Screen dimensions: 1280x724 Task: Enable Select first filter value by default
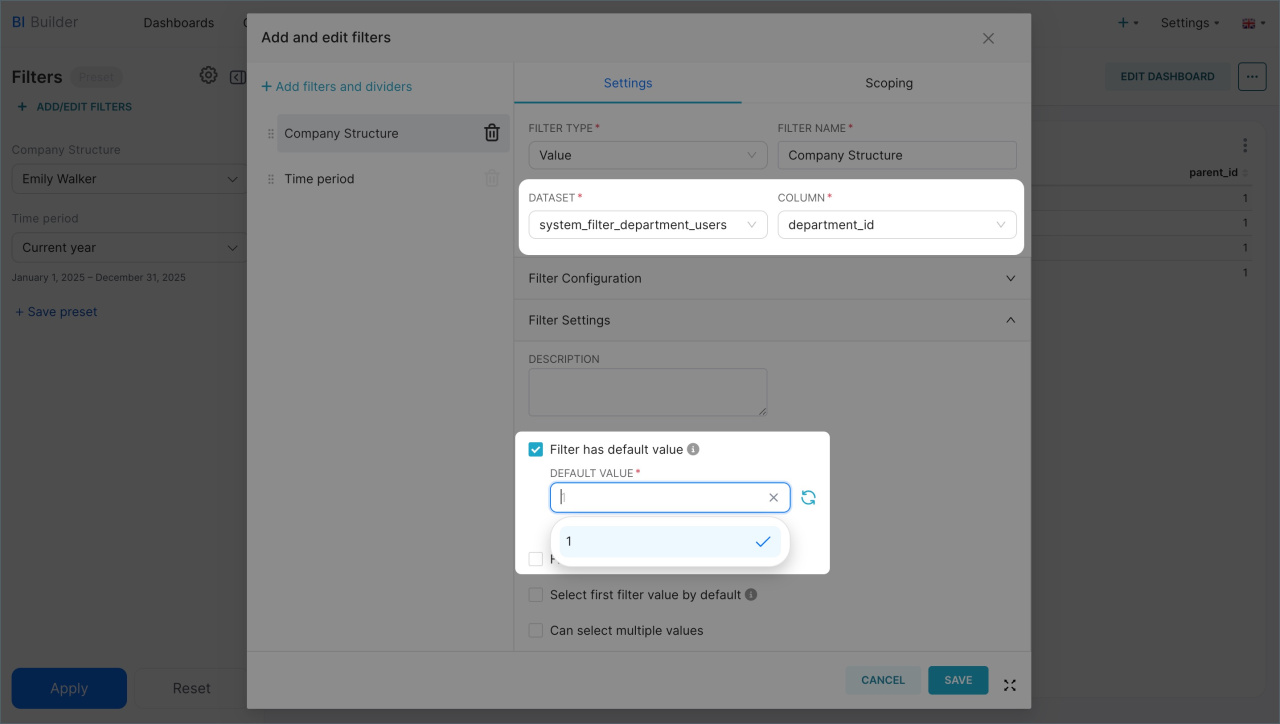point(536,595)
